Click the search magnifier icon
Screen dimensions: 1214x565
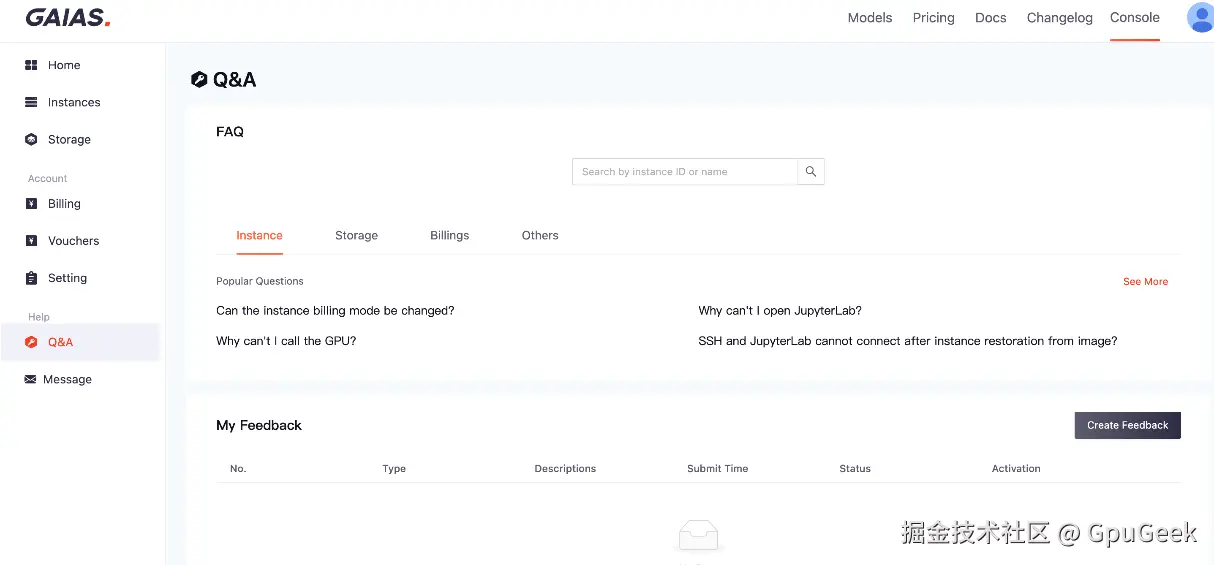(x=811, y=172)
